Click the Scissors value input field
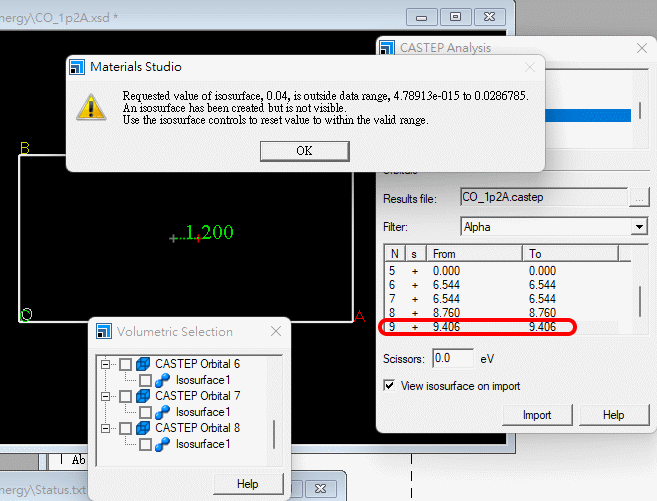Viewport: 657px width, 501px height. pyautogui.click(x=454, y=358)
